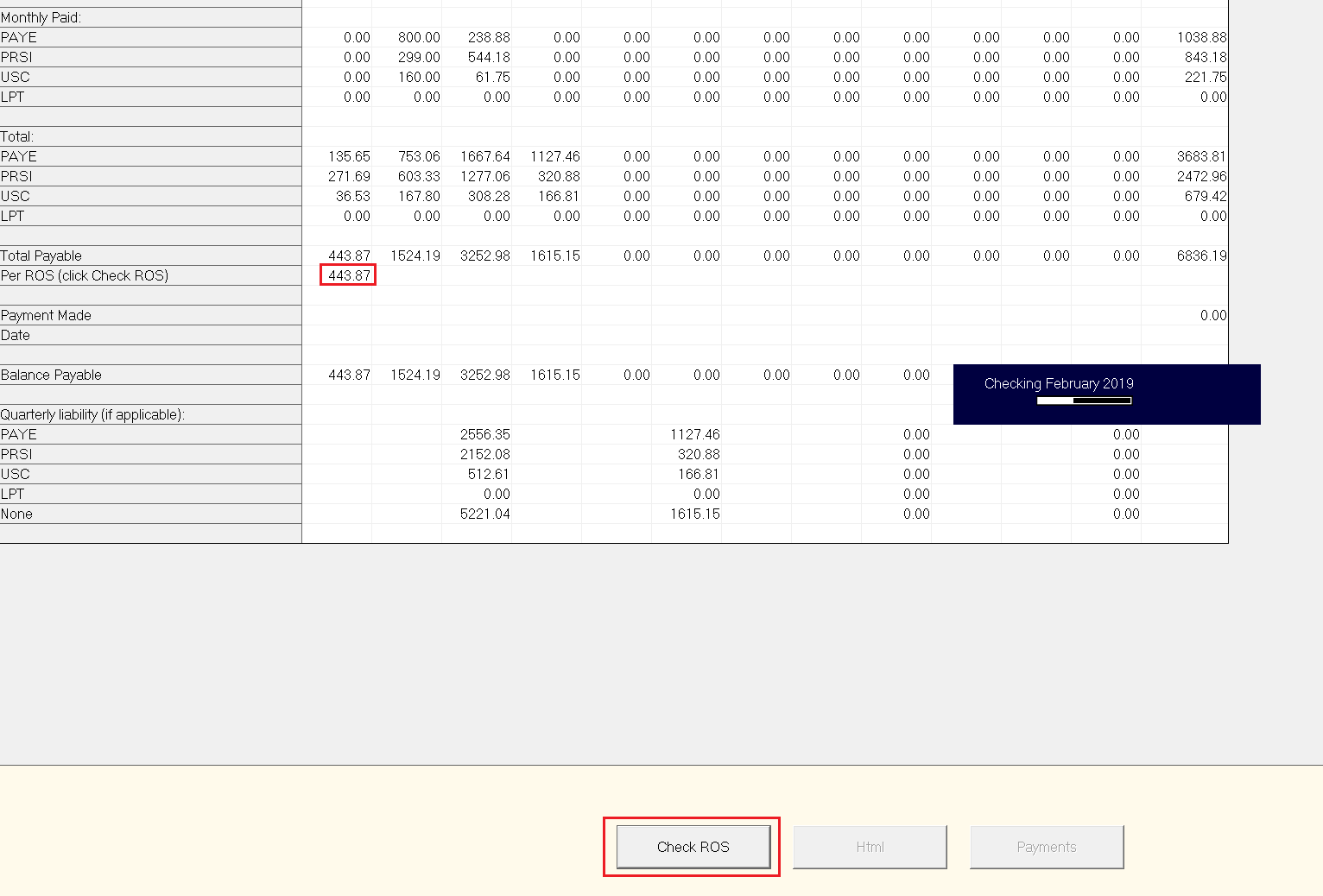Click the Check ROS button
Viewport: 1323px width, 896px height.
pyautogui.click(x=693, y=847)
